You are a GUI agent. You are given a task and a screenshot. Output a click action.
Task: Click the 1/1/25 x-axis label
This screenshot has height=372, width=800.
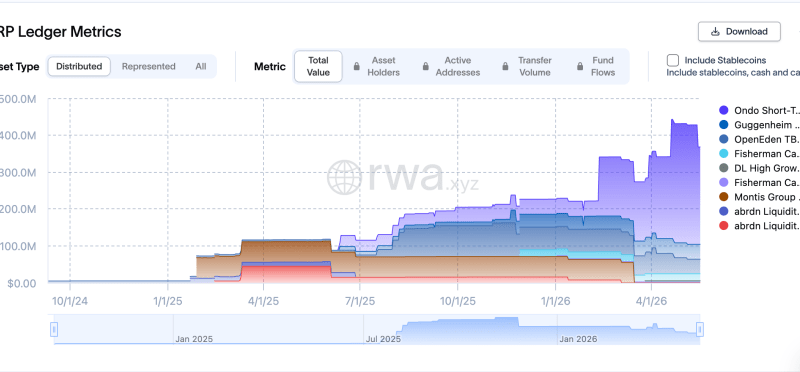[x=168, y=302]
